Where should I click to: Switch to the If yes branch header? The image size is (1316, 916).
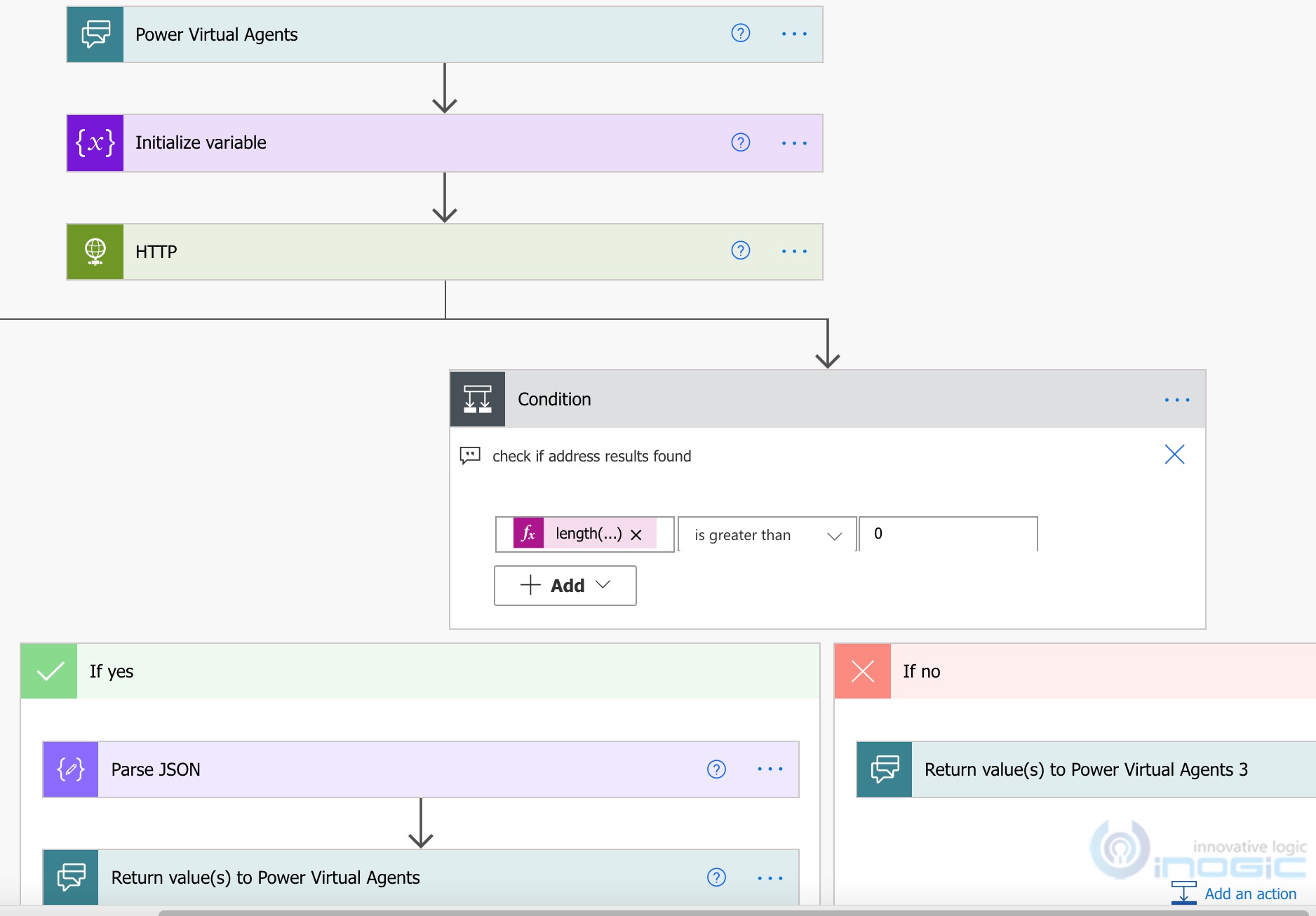(x=110, y=671)
